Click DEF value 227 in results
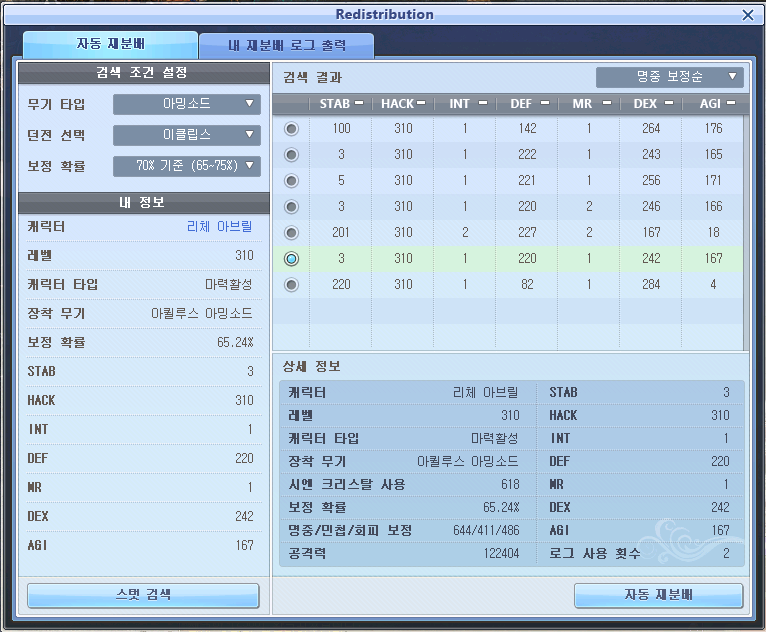The height and width of the screenshot is (632, 766). tap(527, 232)
